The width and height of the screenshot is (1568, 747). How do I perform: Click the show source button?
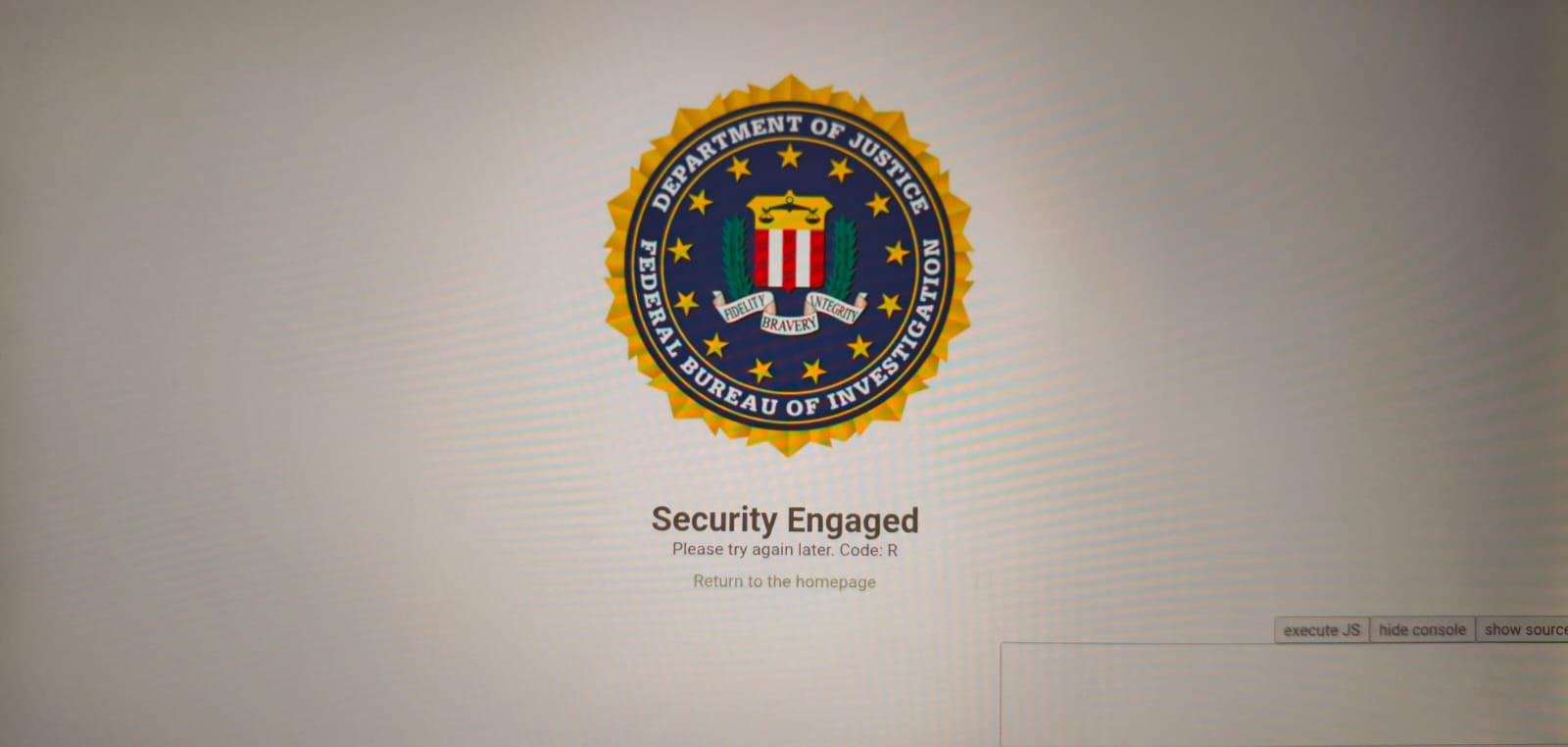click(1523, 630)
